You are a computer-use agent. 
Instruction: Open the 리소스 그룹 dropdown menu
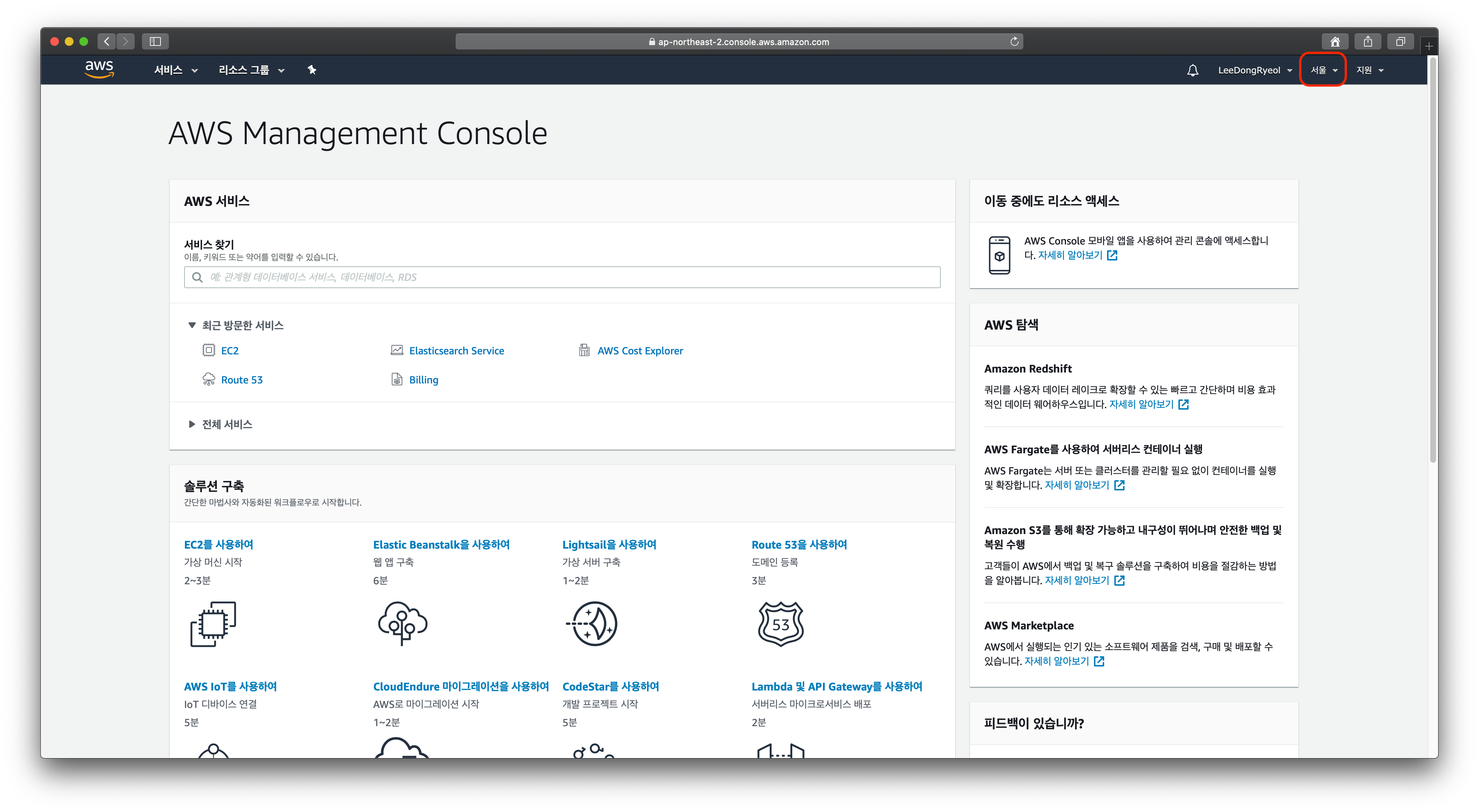(251, 70)
